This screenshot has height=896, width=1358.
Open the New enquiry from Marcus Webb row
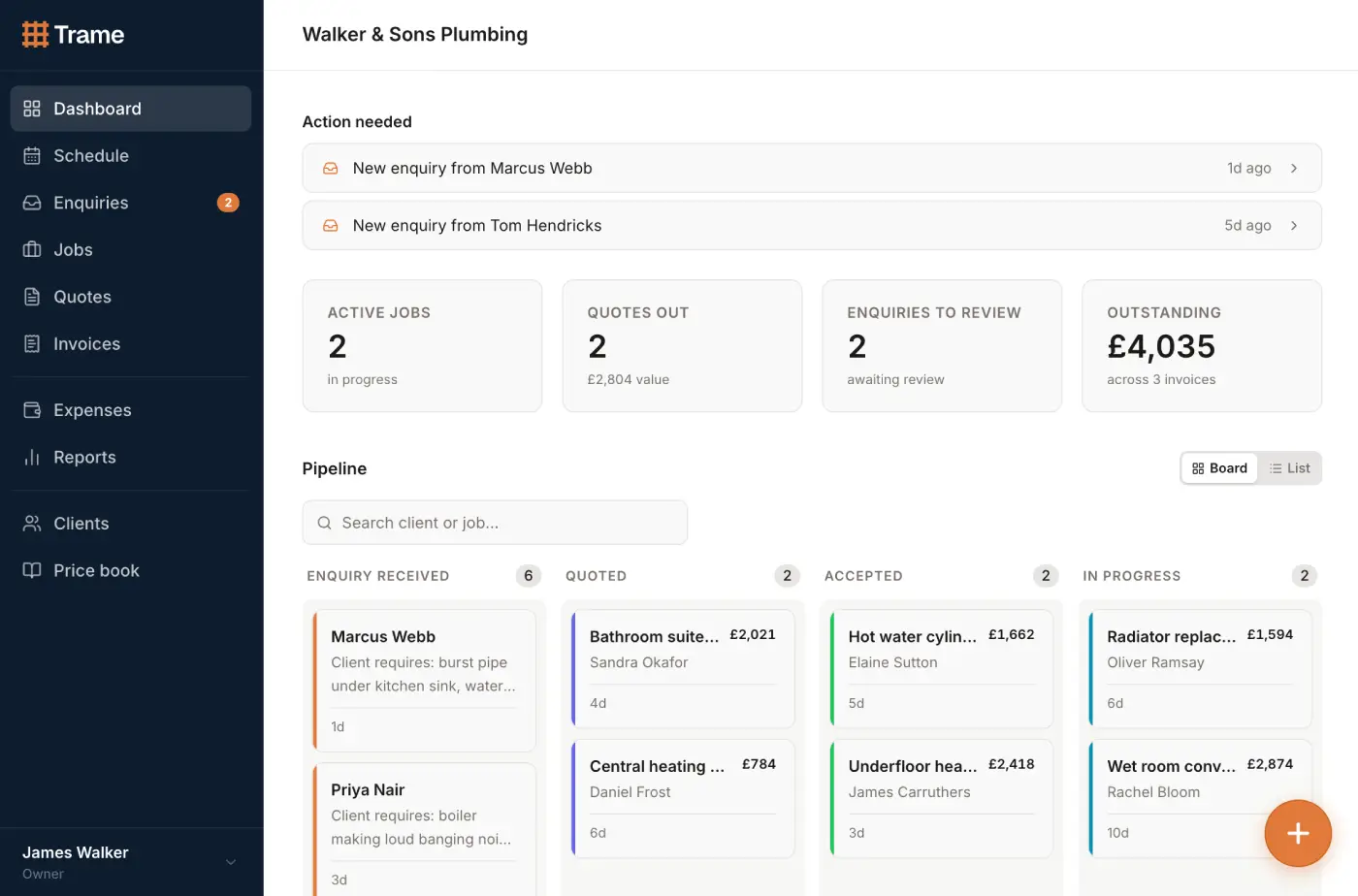pyautogui.click(x=812, y=169)
